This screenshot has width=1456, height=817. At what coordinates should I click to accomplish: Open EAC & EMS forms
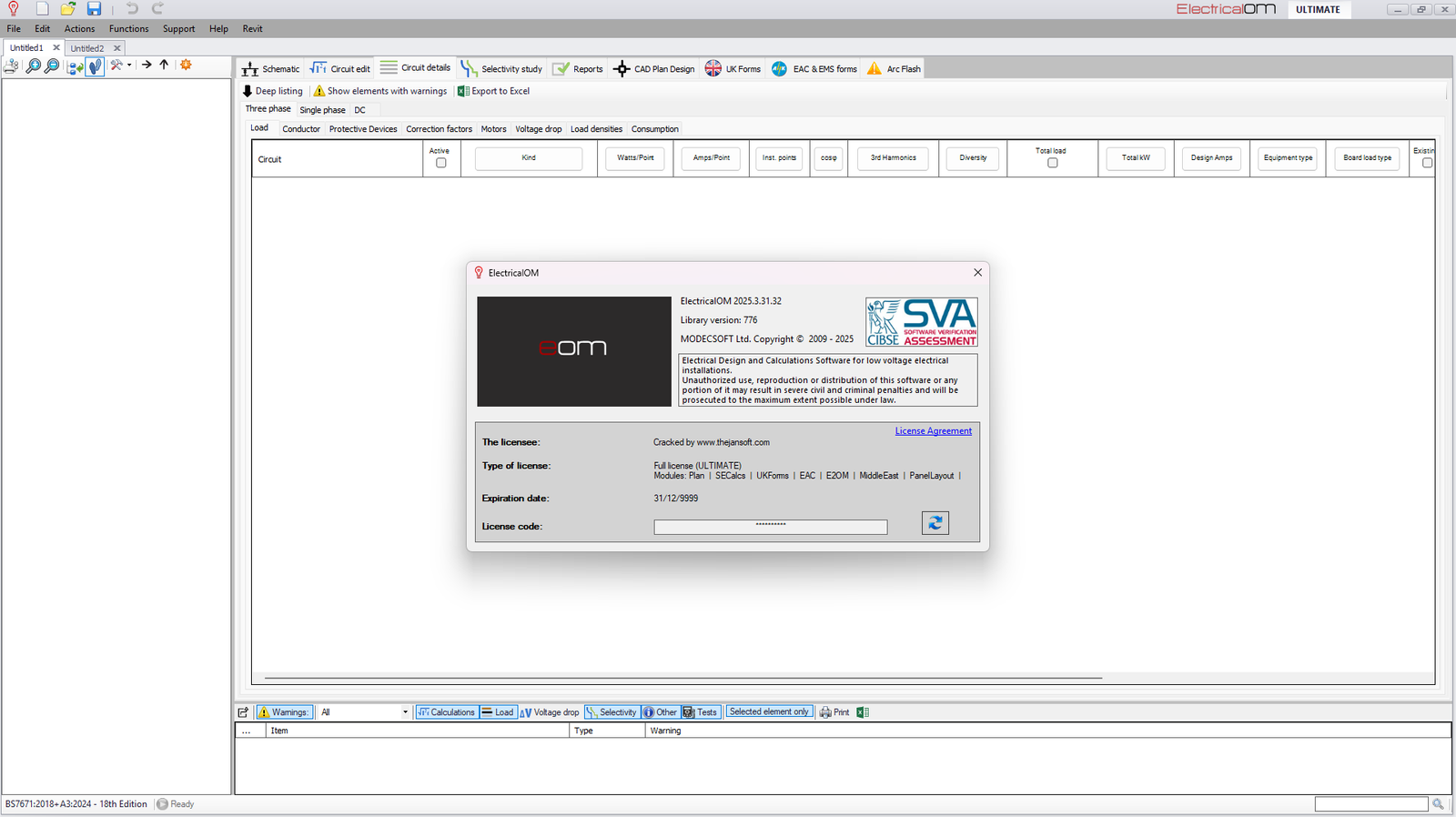tap(814, 69)
